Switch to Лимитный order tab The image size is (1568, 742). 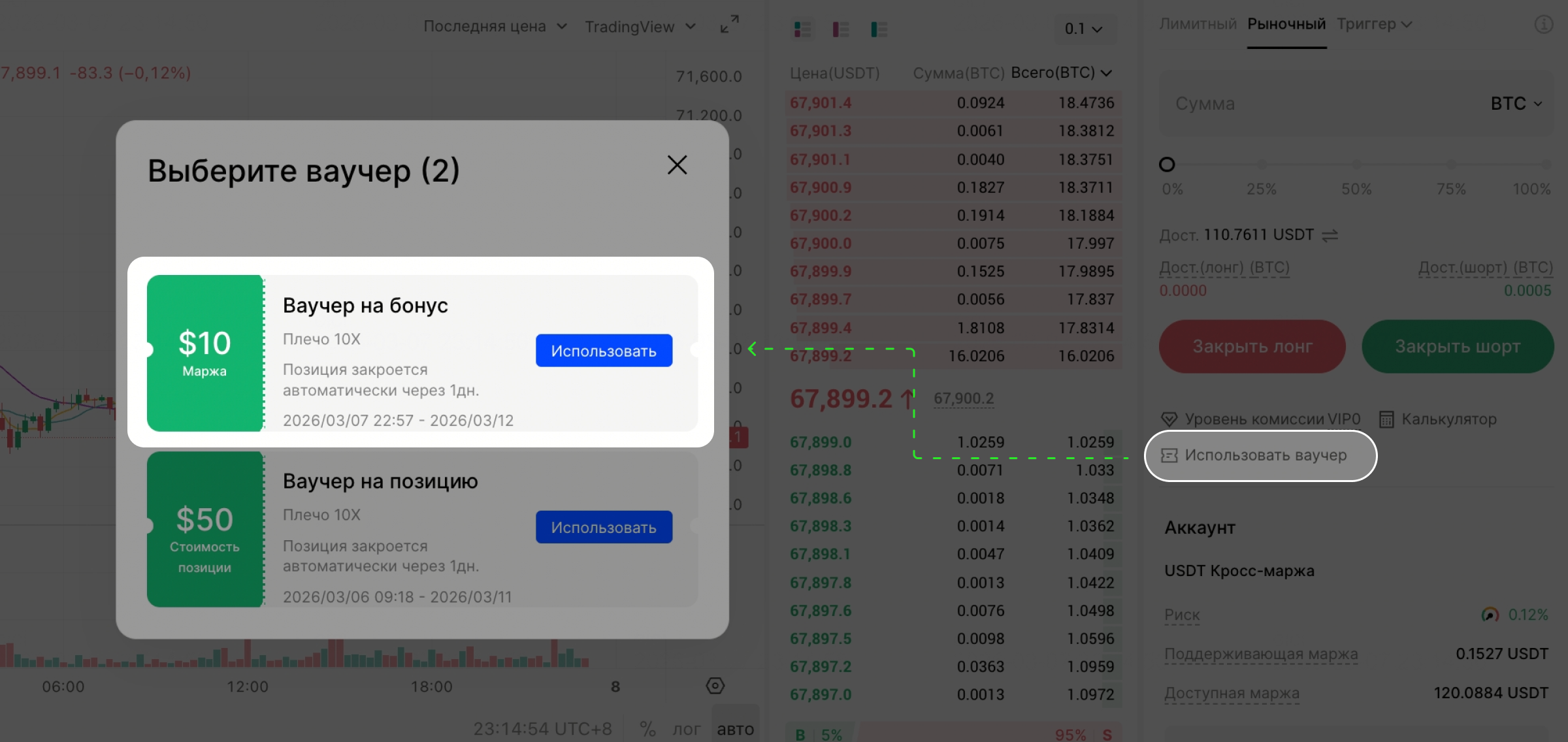[1198, 24]
